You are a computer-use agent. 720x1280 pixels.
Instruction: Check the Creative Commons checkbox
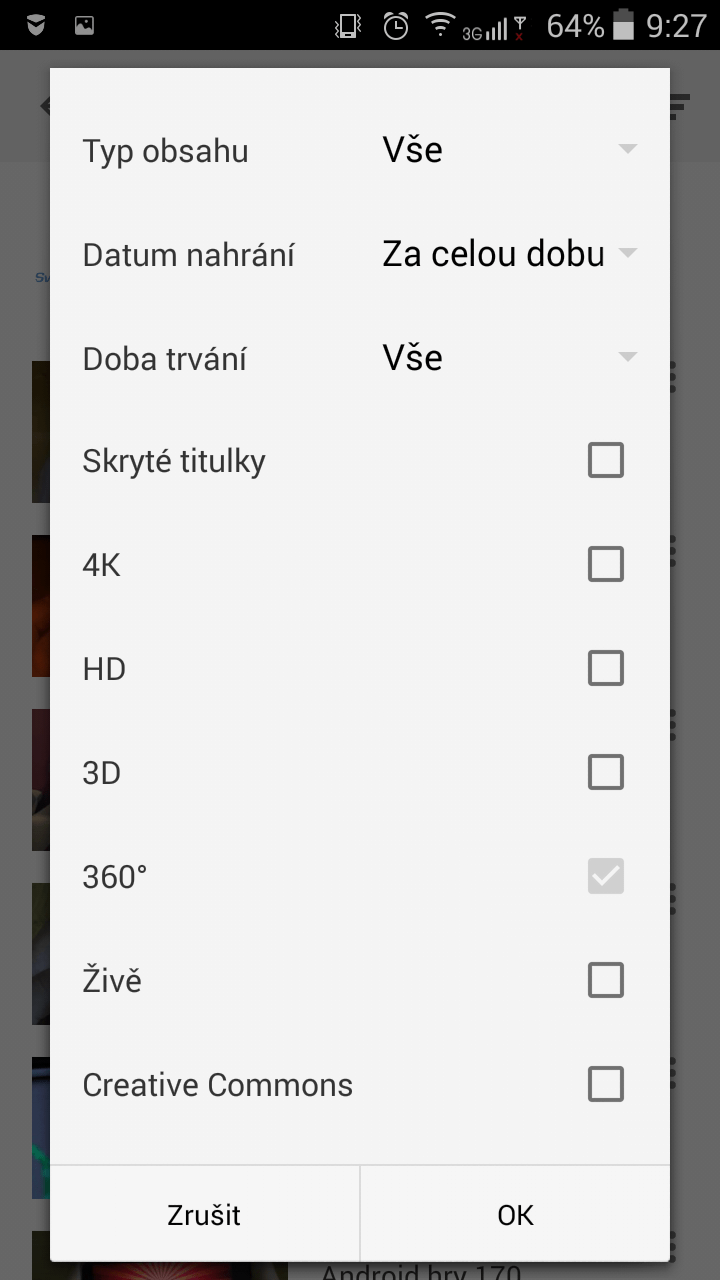(x=606, y=1085)
